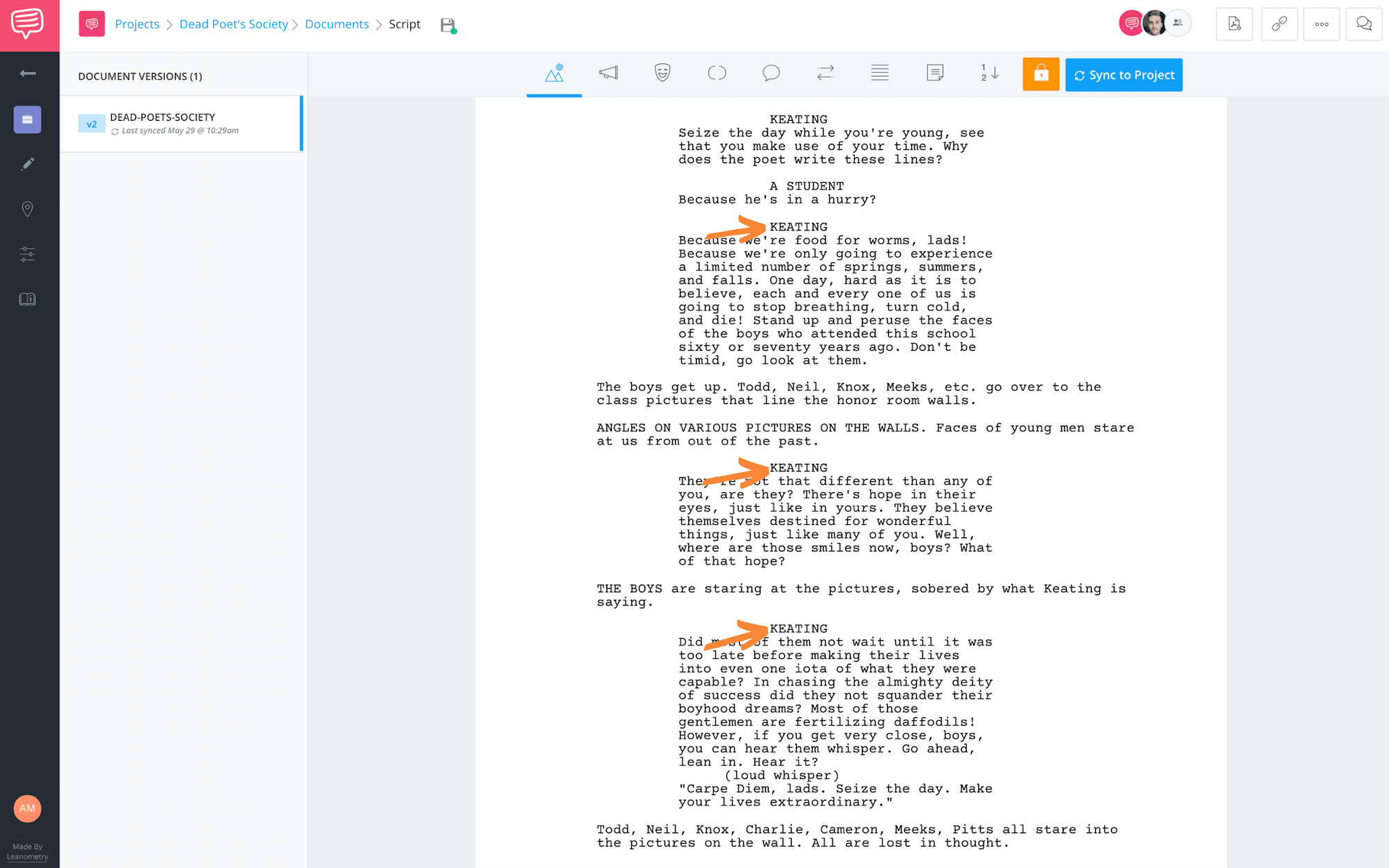Image resolution: width=1389 pixels, height=868 pixels.
Task: Click the user photo avatar
Action: point(1154,24)
